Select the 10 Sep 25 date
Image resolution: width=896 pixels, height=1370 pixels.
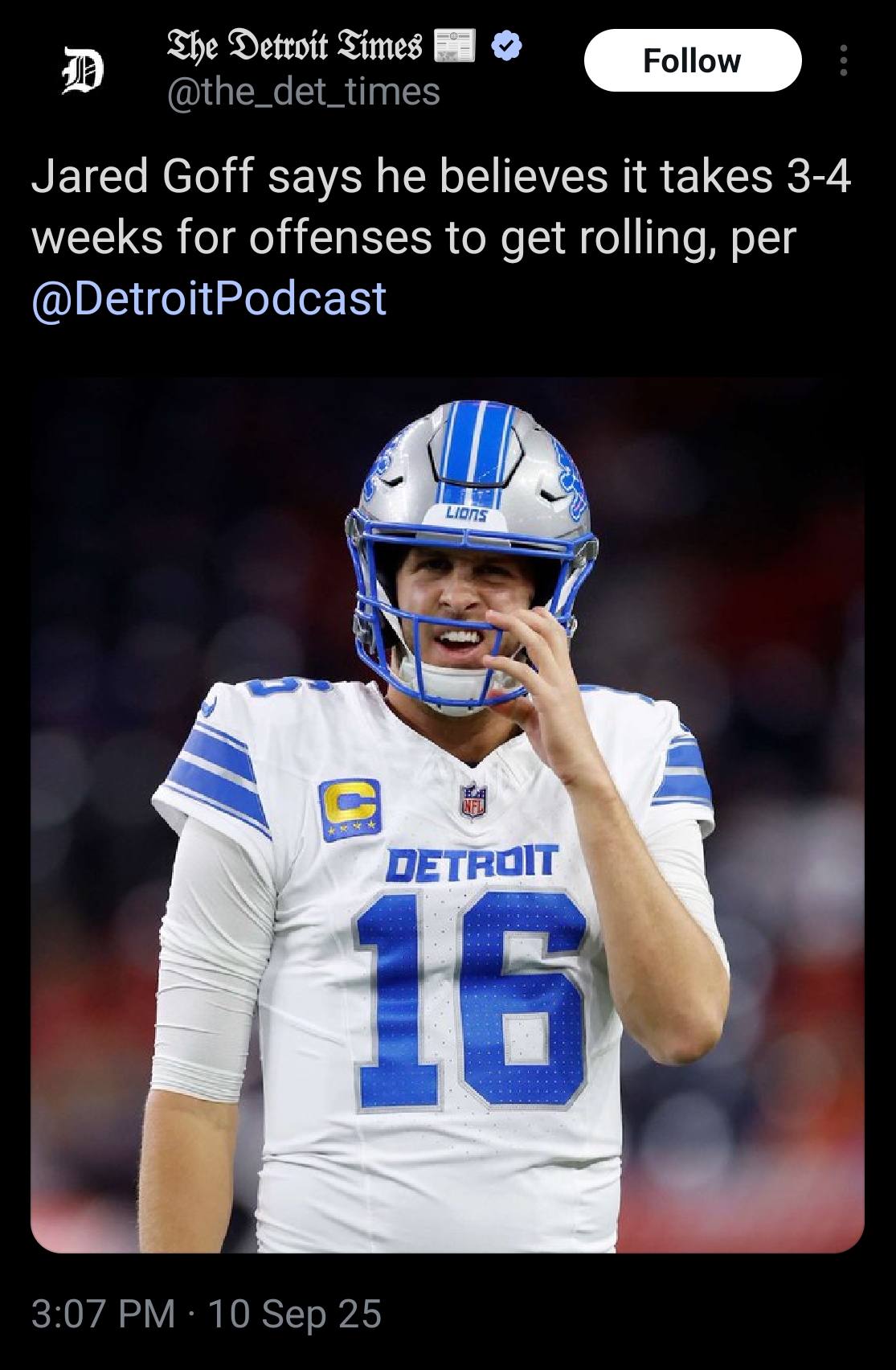click(295, 1314)
